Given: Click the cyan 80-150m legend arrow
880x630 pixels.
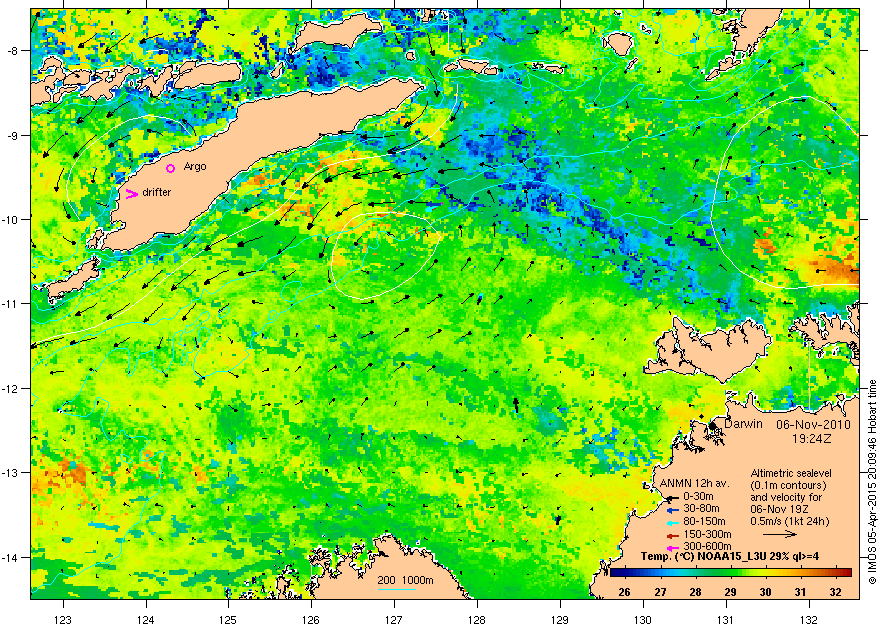Looking at the screenshot, I should click(x=671, y=523).
